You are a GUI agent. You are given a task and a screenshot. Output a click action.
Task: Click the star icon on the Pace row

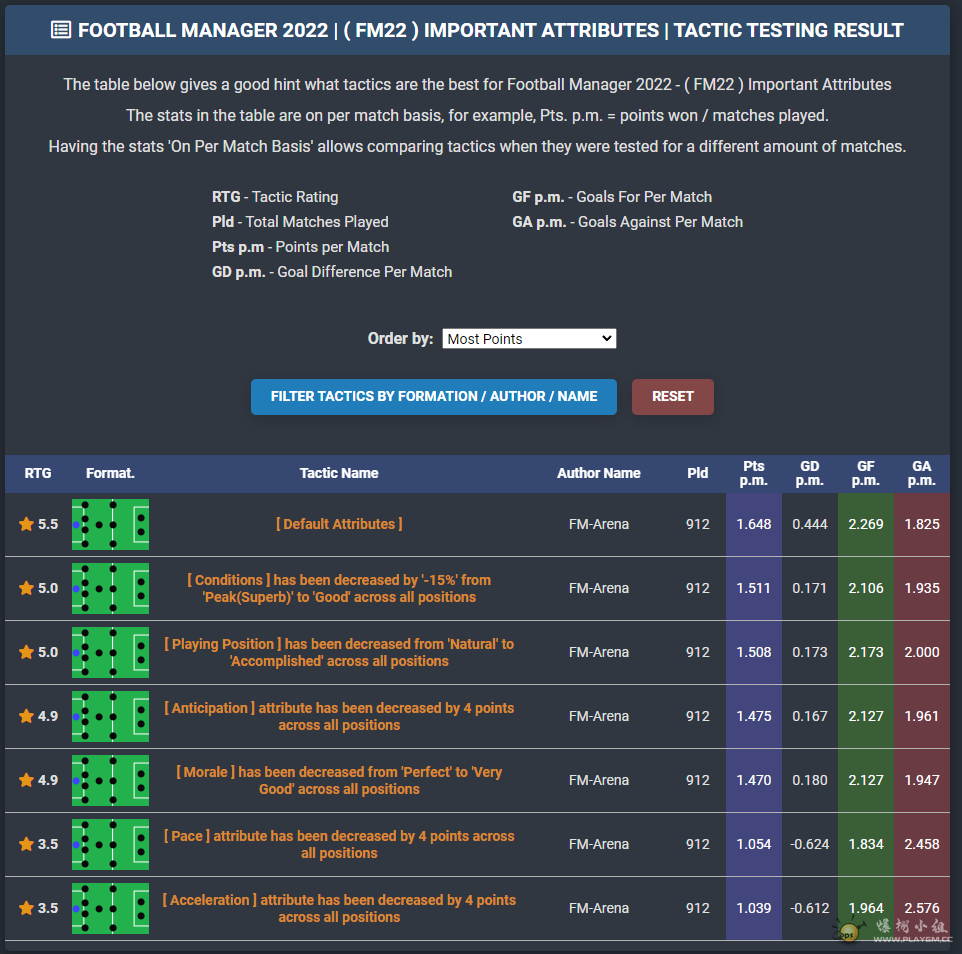point(26,844)
